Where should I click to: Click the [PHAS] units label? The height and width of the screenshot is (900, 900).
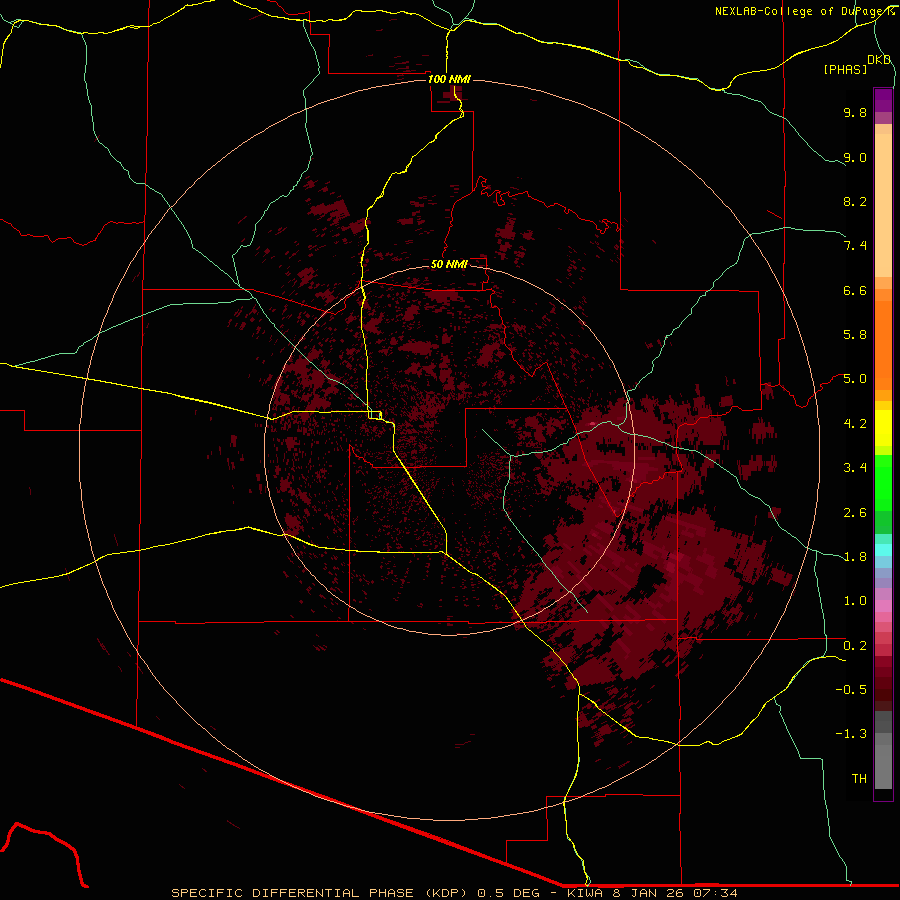[x=845, y=69]
